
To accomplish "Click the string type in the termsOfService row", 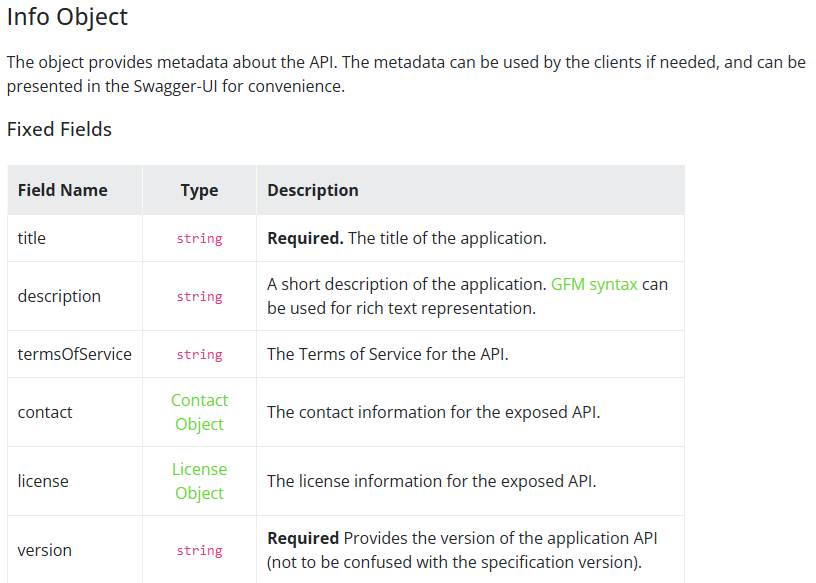I will point(199,355).
